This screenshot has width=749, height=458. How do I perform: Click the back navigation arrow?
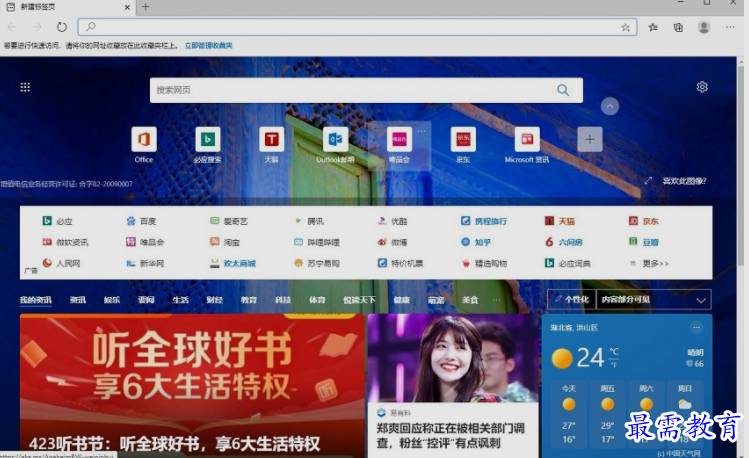(x=12, y=27)
